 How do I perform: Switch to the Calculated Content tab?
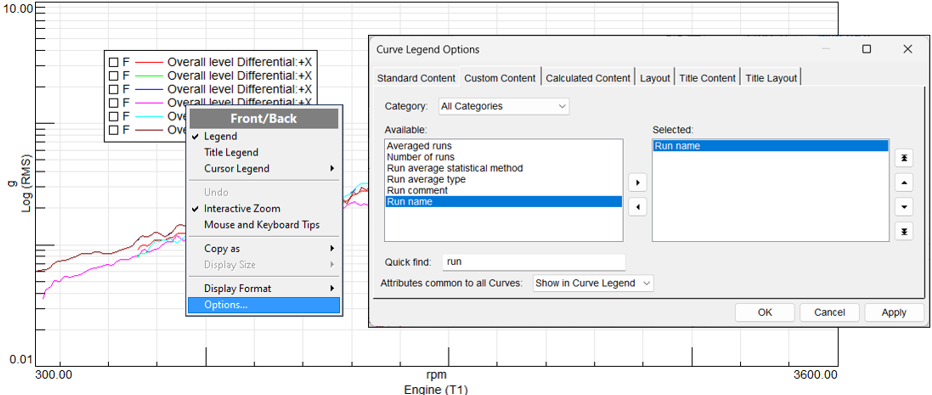click(x=588, y=78)
